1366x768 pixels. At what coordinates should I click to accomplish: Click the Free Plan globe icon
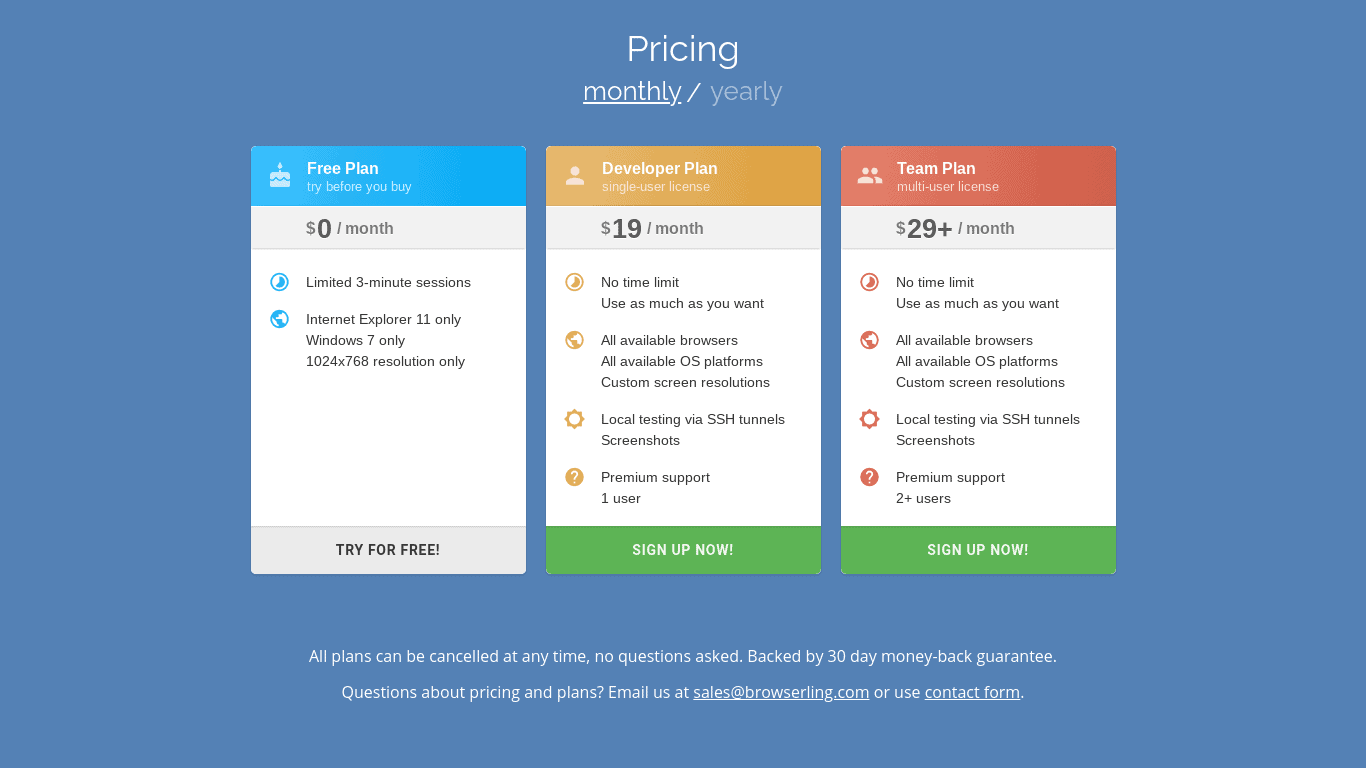280,319
